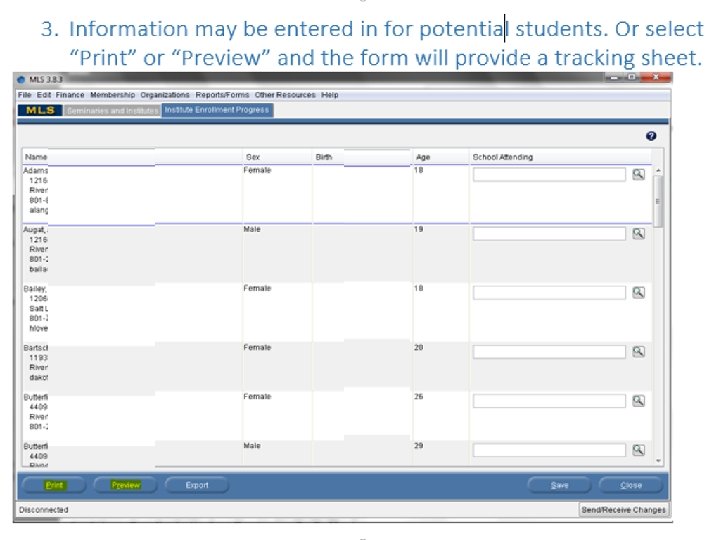Image resolution: width=720 pixels, height=540 pixels.
Task: Select Institute Enrollment Progress tab
Action: coord(217,110)
